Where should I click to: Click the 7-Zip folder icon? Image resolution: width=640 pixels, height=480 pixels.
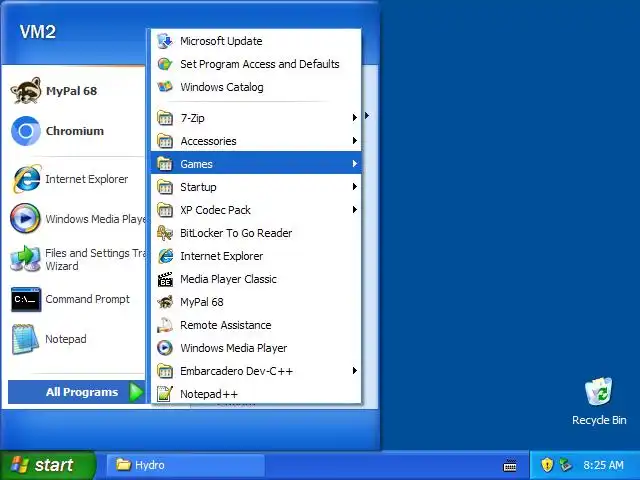[x=165, y=118]
